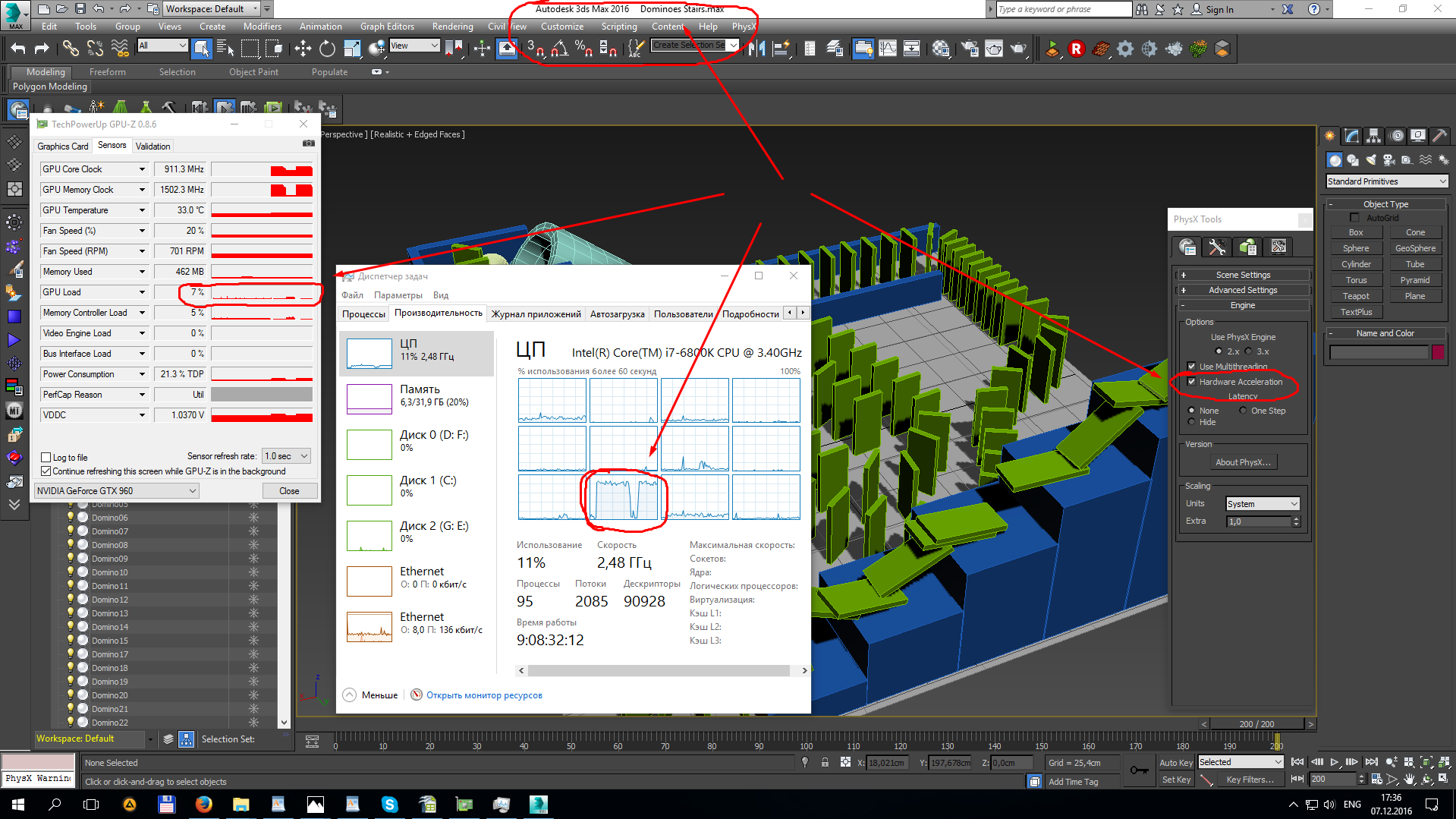The width and height of the screenshot is (1456, 819).
Task: Open the Workspace: Default dropdown
Action: (212, 9)
